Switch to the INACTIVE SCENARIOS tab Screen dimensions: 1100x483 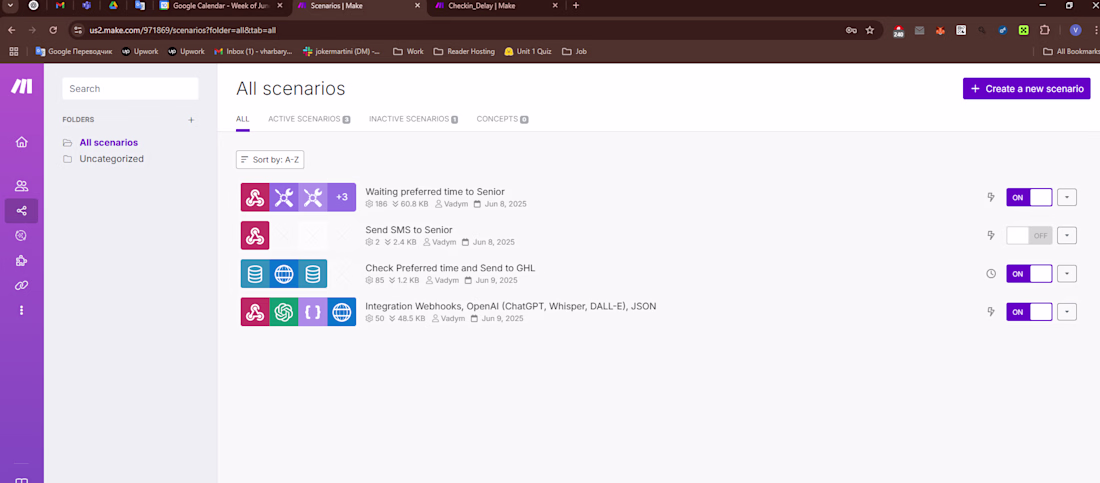[413, 119]
